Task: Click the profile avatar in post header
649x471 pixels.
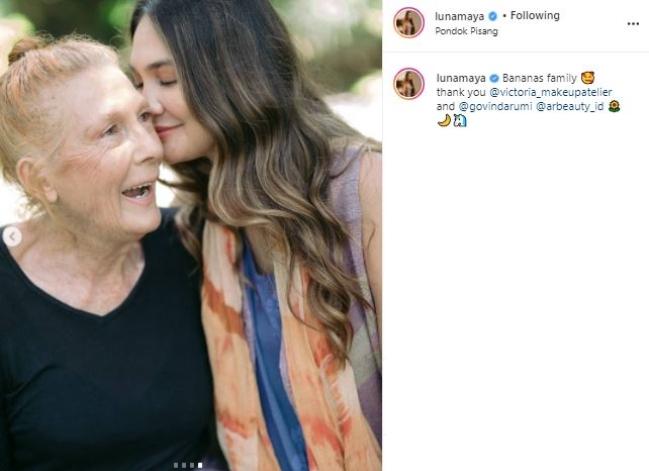Action: point(408,22)
